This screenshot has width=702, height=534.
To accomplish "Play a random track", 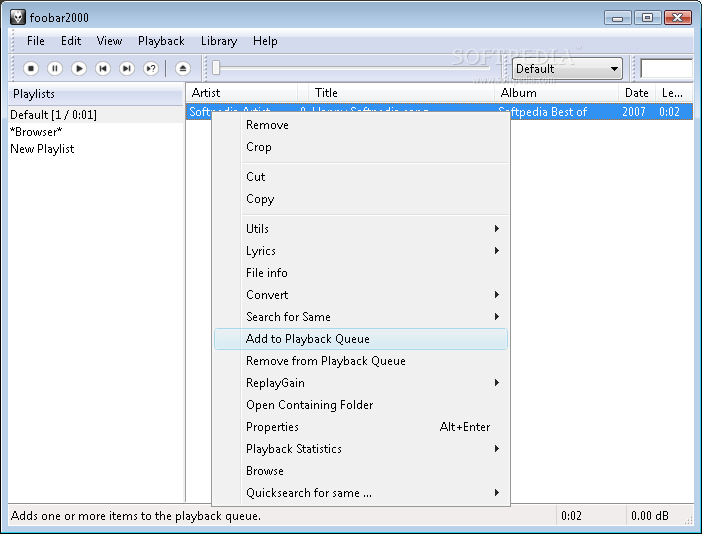I will pos(151,68).
